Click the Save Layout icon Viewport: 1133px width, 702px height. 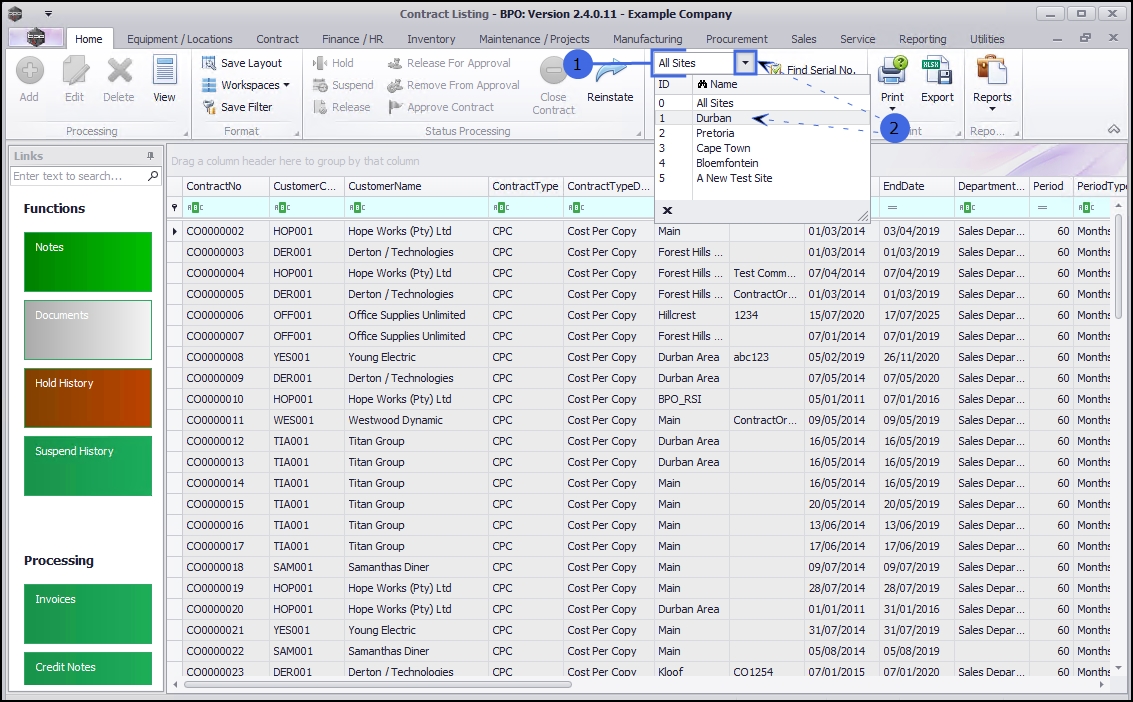(209, 63)
